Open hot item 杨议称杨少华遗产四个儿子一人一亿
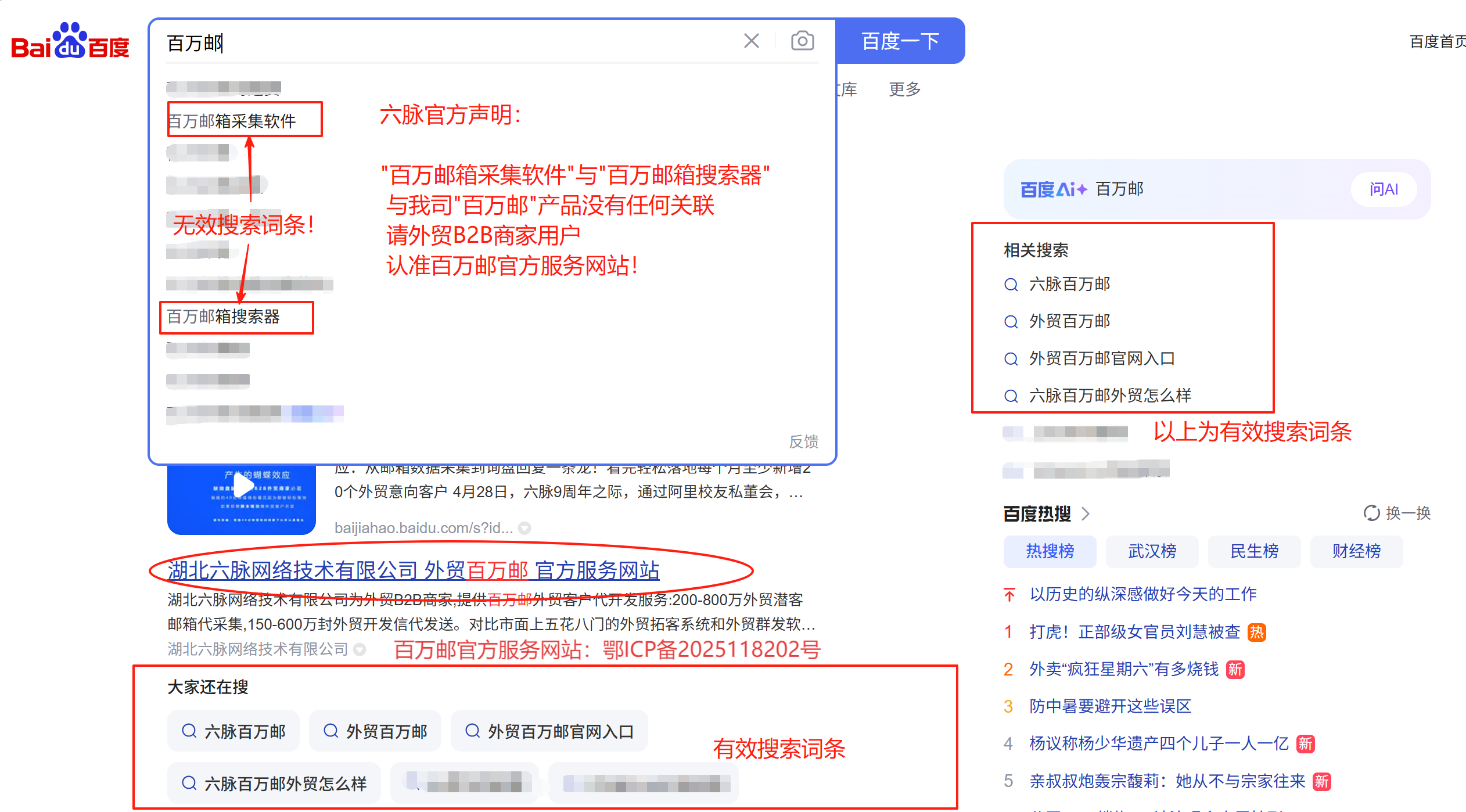1466x812 pixels. coord(1159,743)
